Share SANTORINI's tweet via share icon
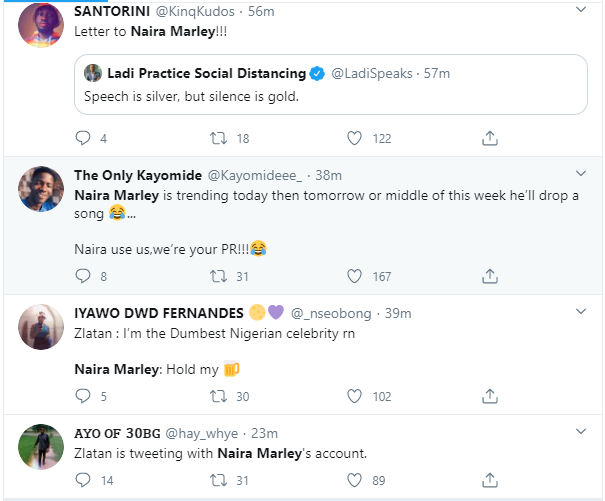The width and height of the screenshot is (605, 501). click(x=490, y=138)
